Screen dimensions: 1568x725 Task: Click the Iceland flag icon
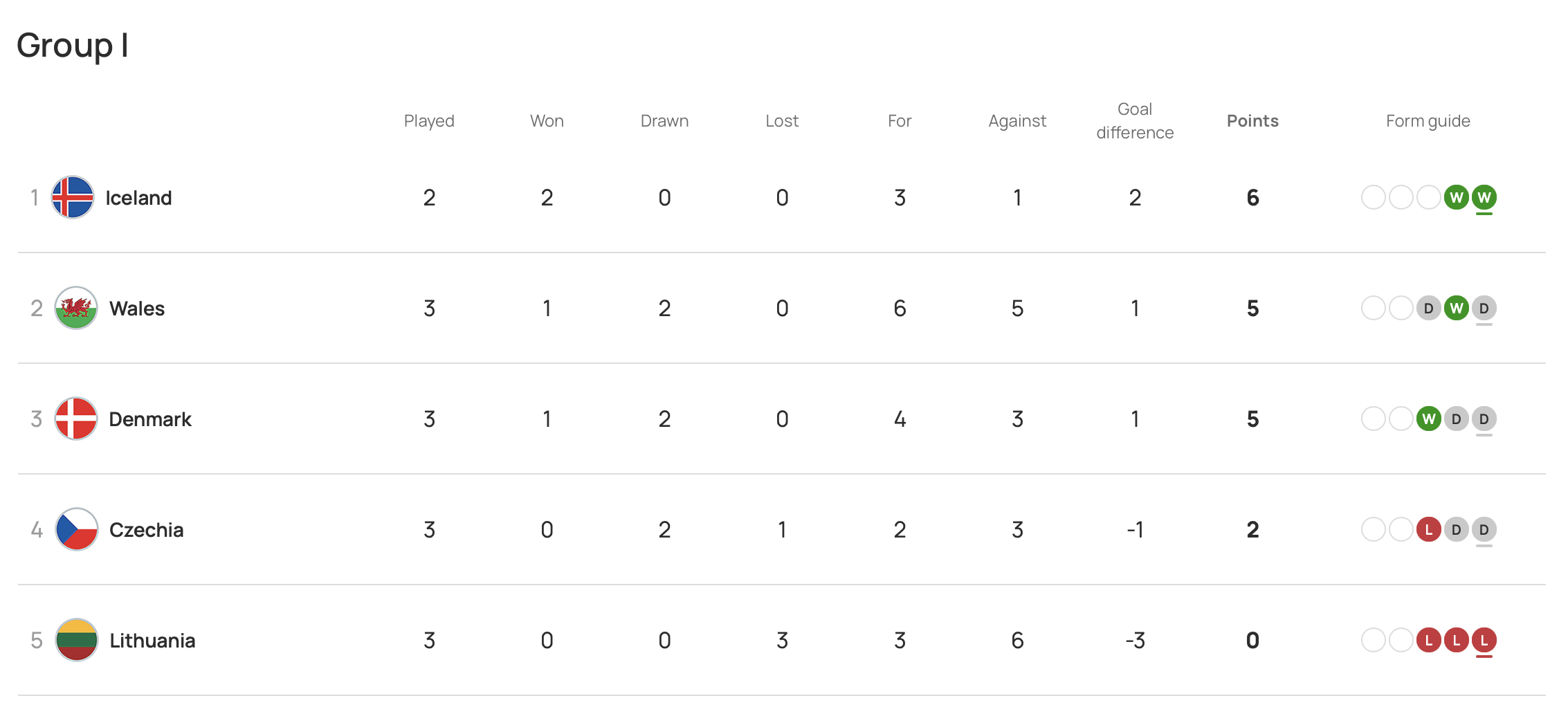click(x=73, y=197)
